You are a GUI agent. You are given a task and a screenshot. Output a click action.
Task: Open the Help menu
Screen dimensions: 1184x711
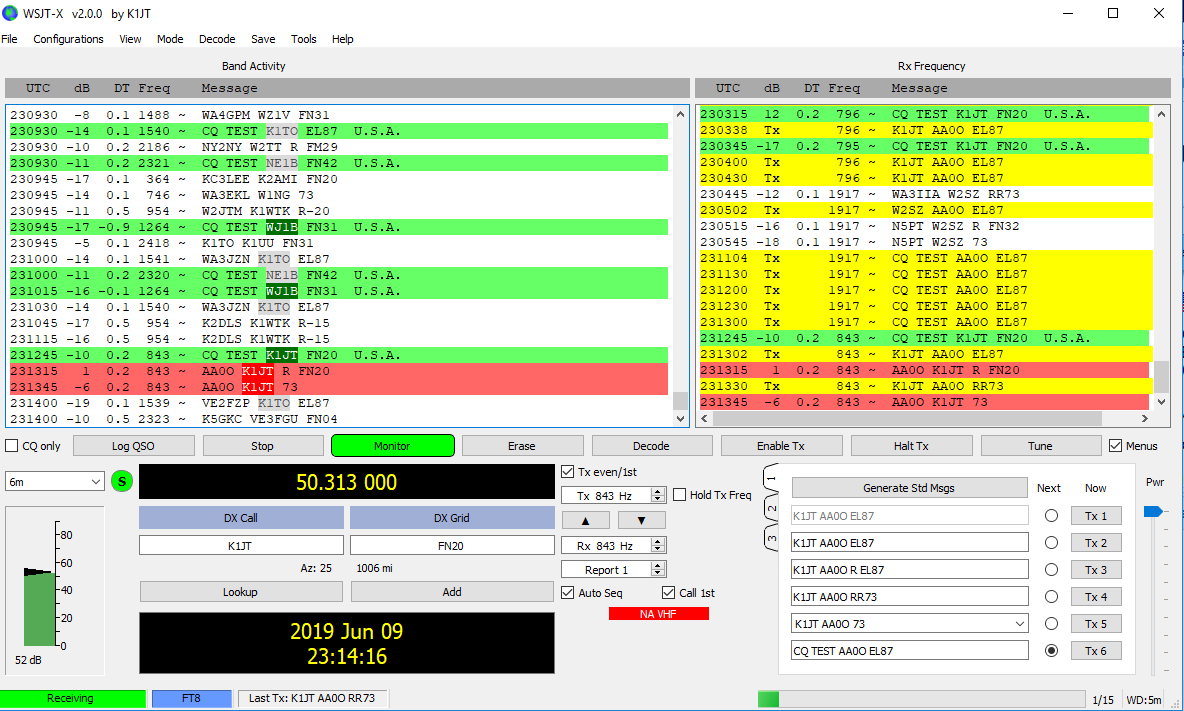(x=343, y=39)
